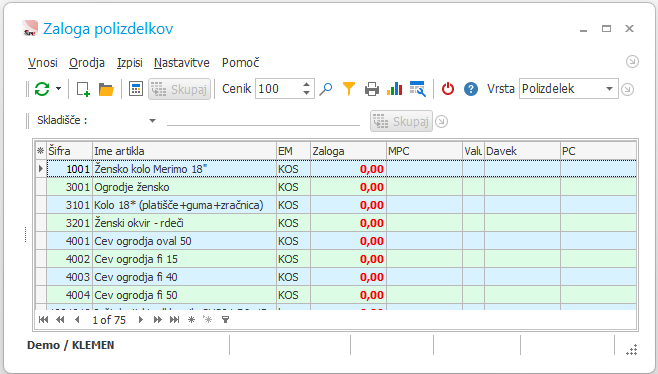The image size is (658, 374).
Task: Click the calculator icon in toolbar
Action: 136,89
